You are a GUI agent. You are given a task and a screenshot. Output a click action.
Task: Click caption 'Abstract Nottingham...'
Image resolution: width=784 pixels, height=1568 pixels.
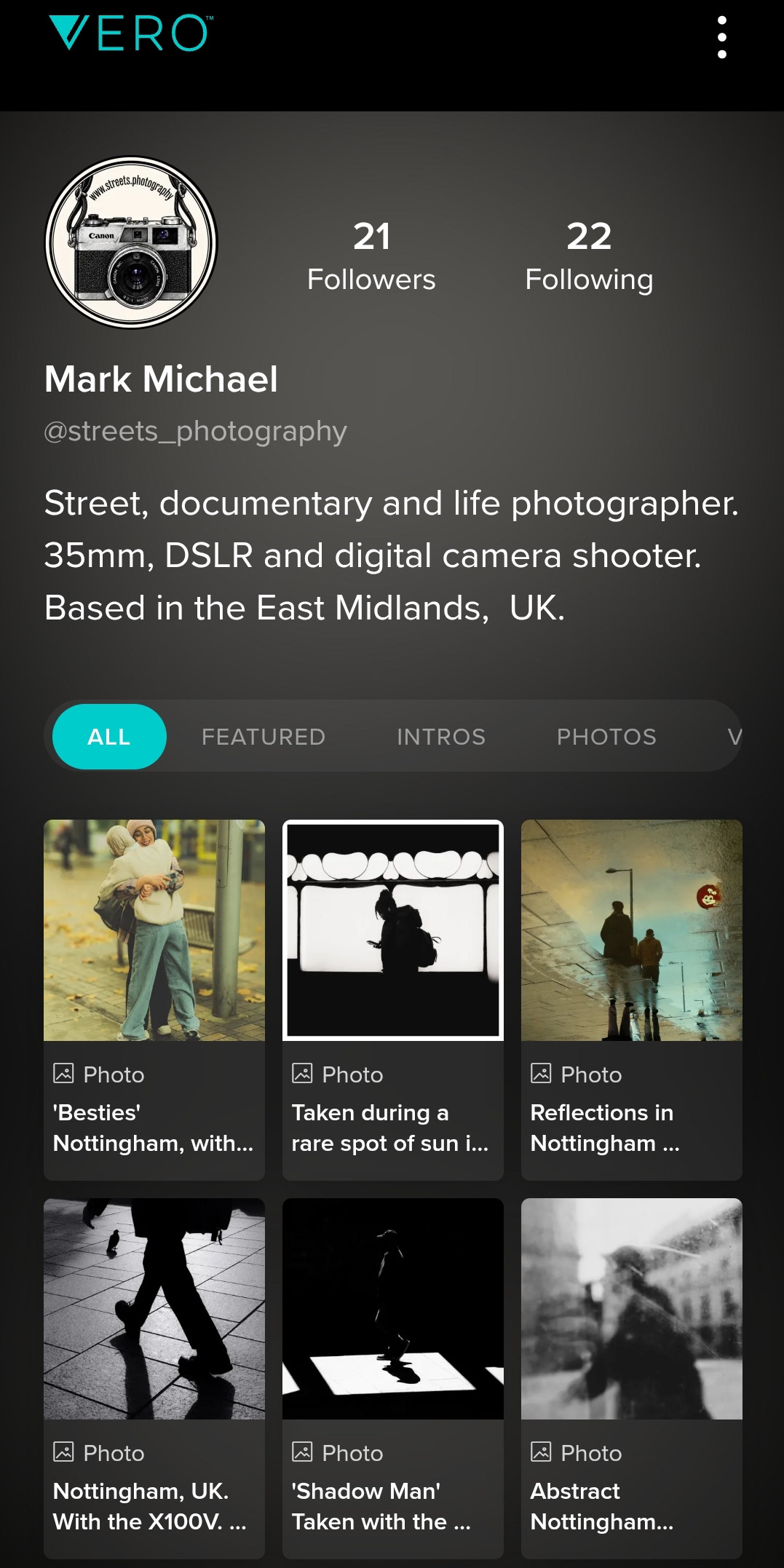602,1506
